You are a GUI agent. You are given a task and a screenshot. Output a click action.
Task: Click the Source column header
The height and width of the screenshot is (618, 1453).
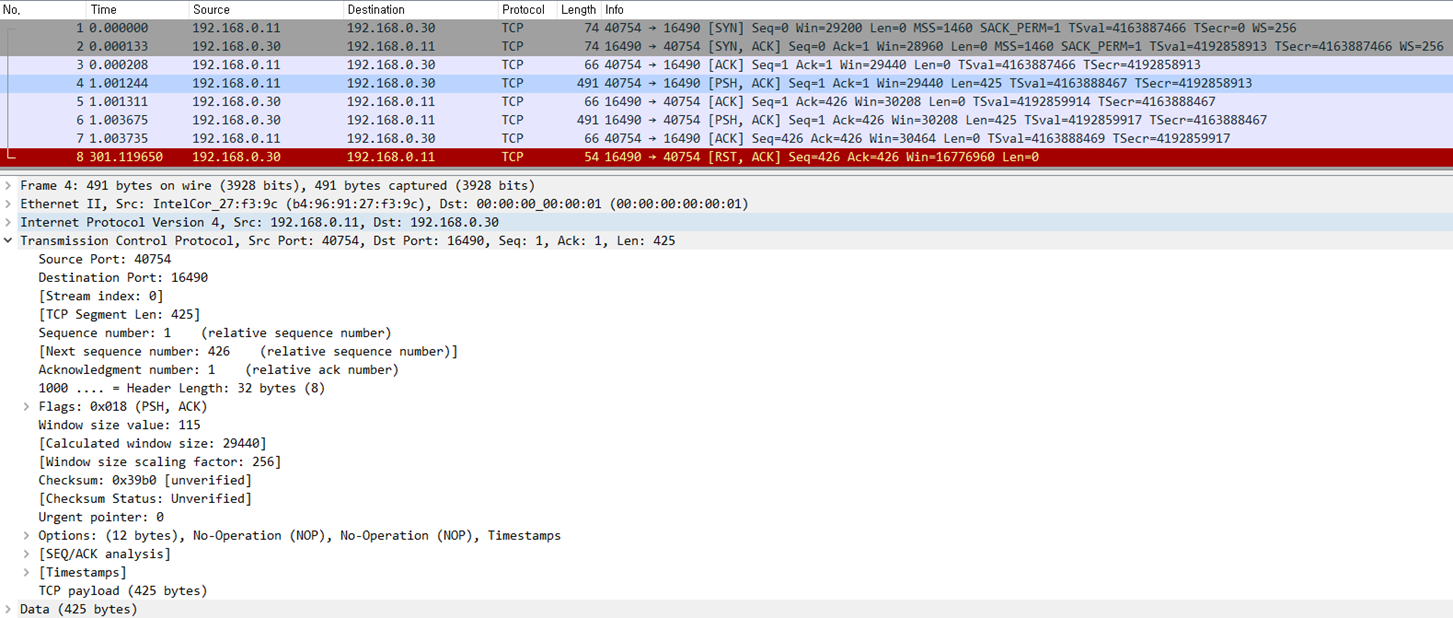[x=211, y=9]
